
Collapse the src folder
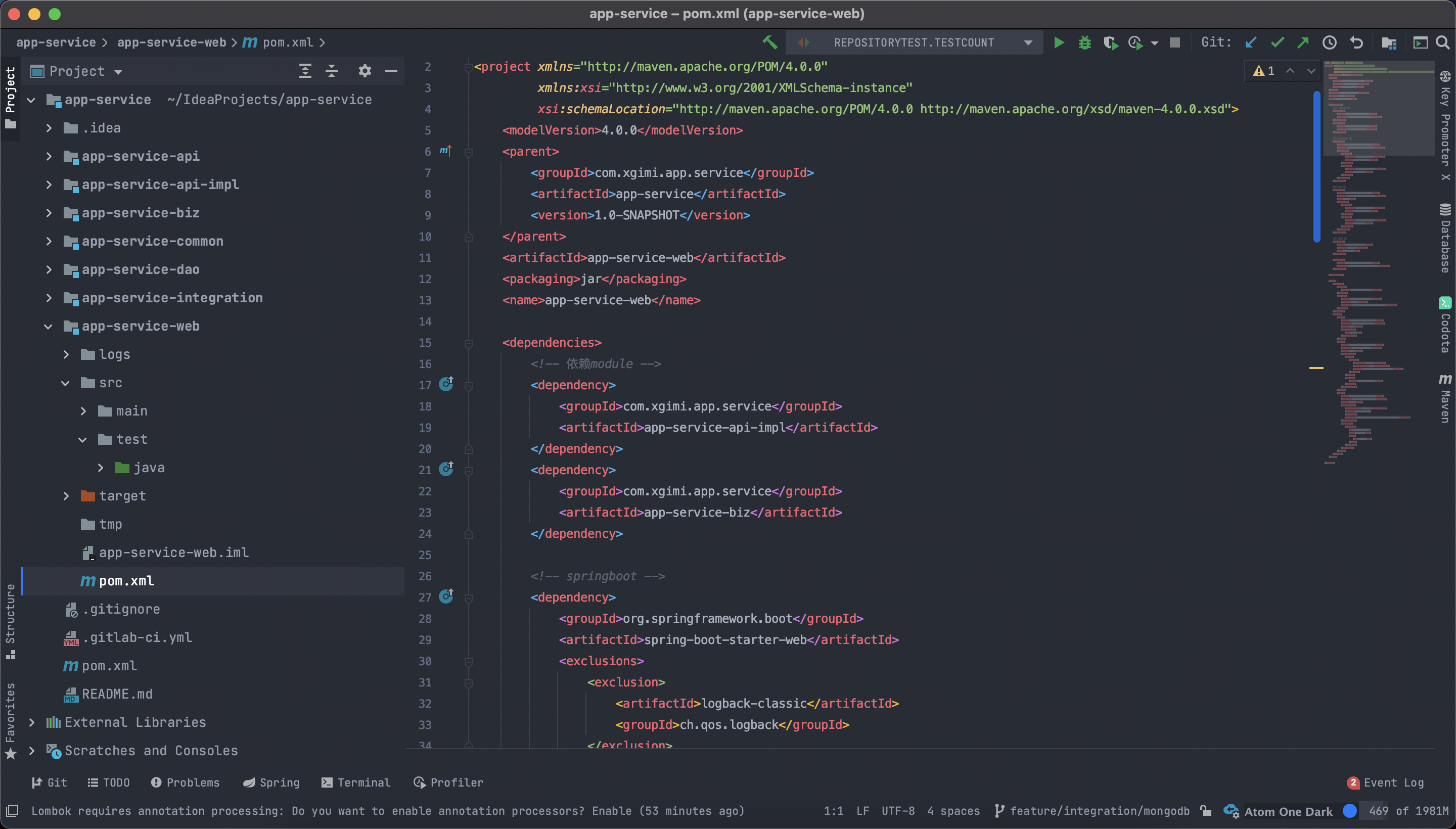click(x=66, y=383)
